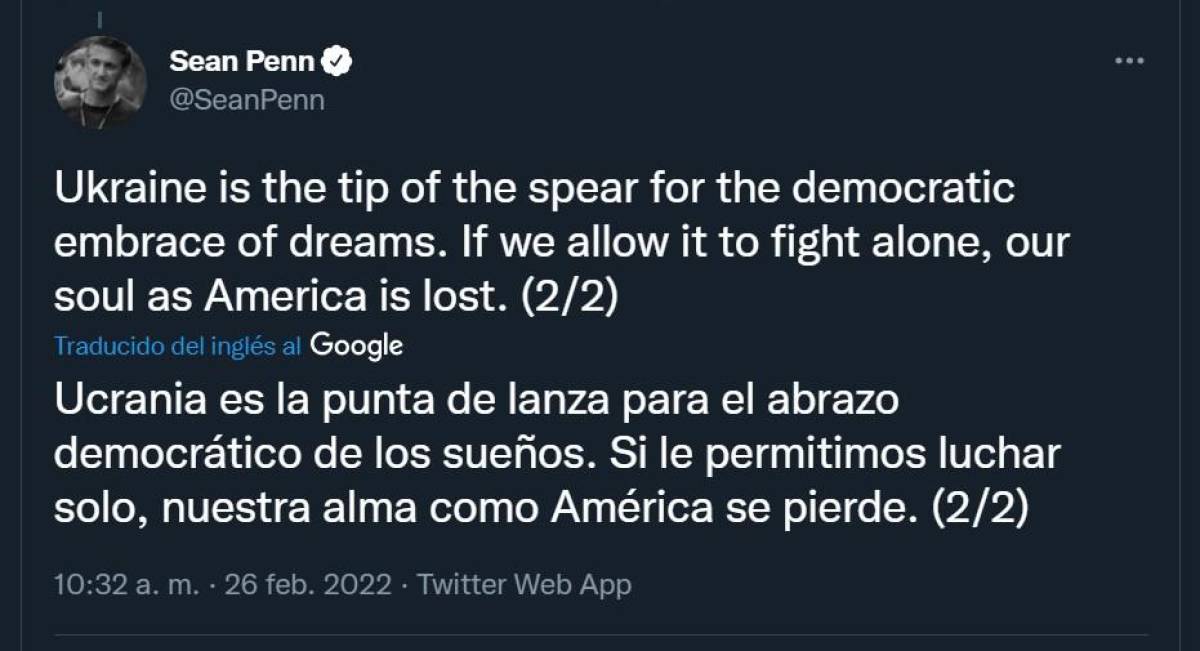Click the verified badge next to Sean Penn

[x=334, y=60]
